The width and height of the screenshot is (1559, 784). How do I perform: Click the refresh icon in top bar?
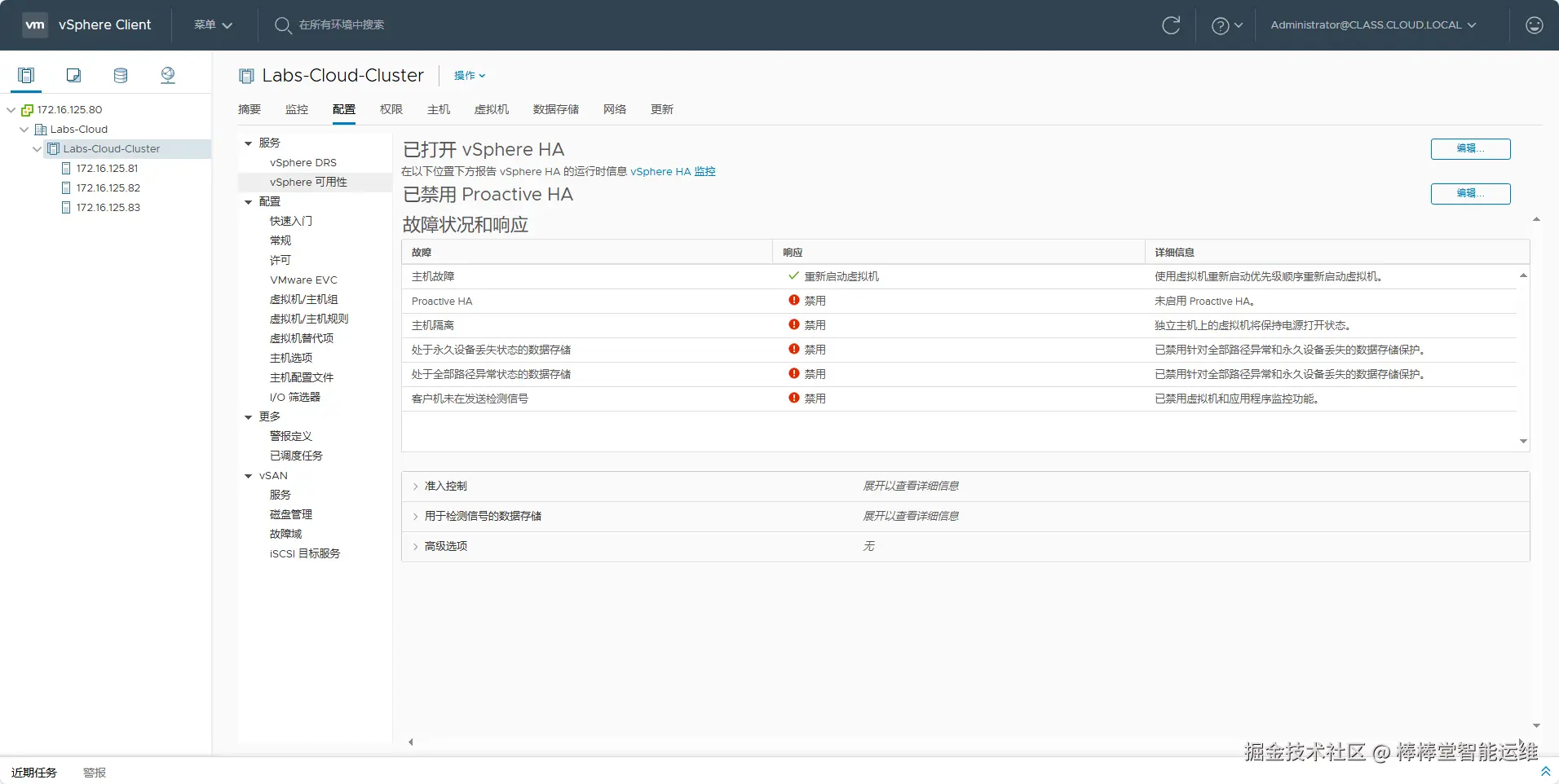pos(1171,25)
